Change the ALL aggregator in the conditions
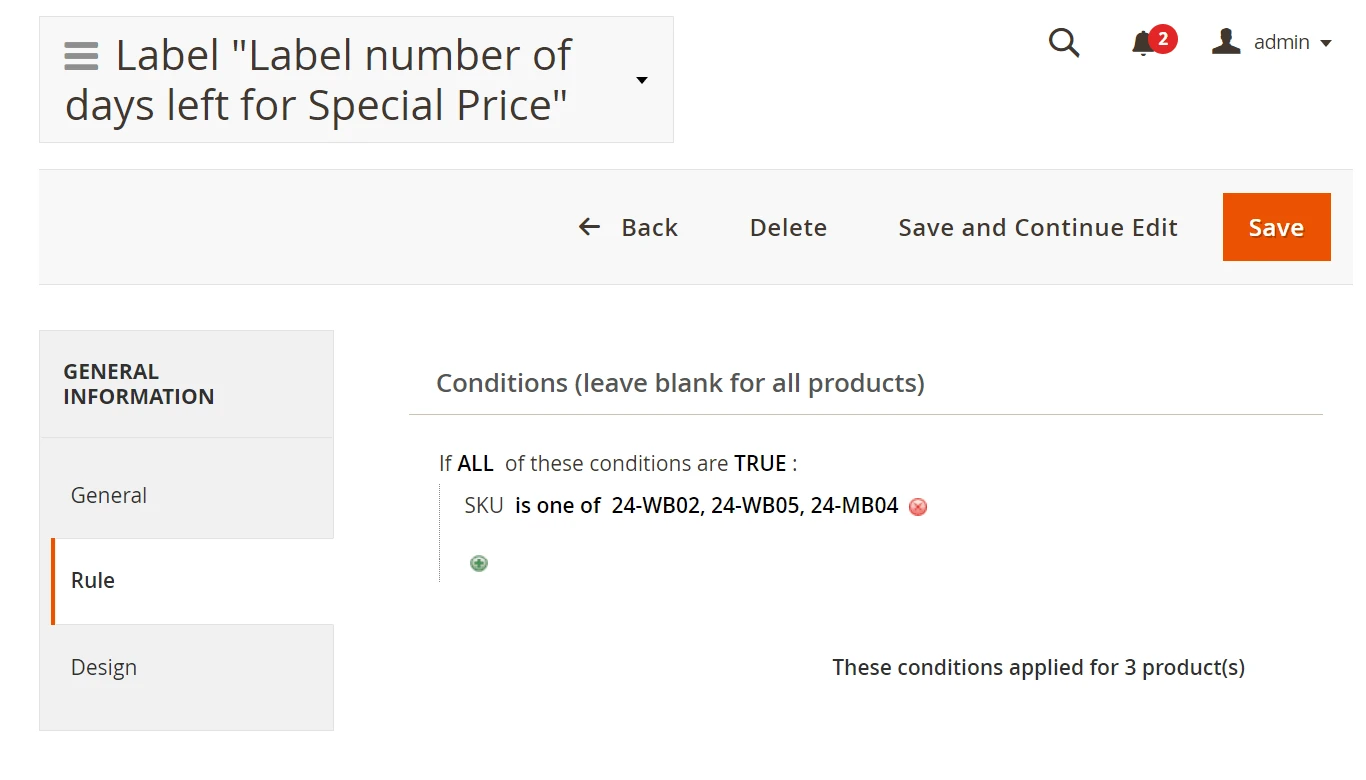The image size is (1366, 780). (x=475, y=464)
